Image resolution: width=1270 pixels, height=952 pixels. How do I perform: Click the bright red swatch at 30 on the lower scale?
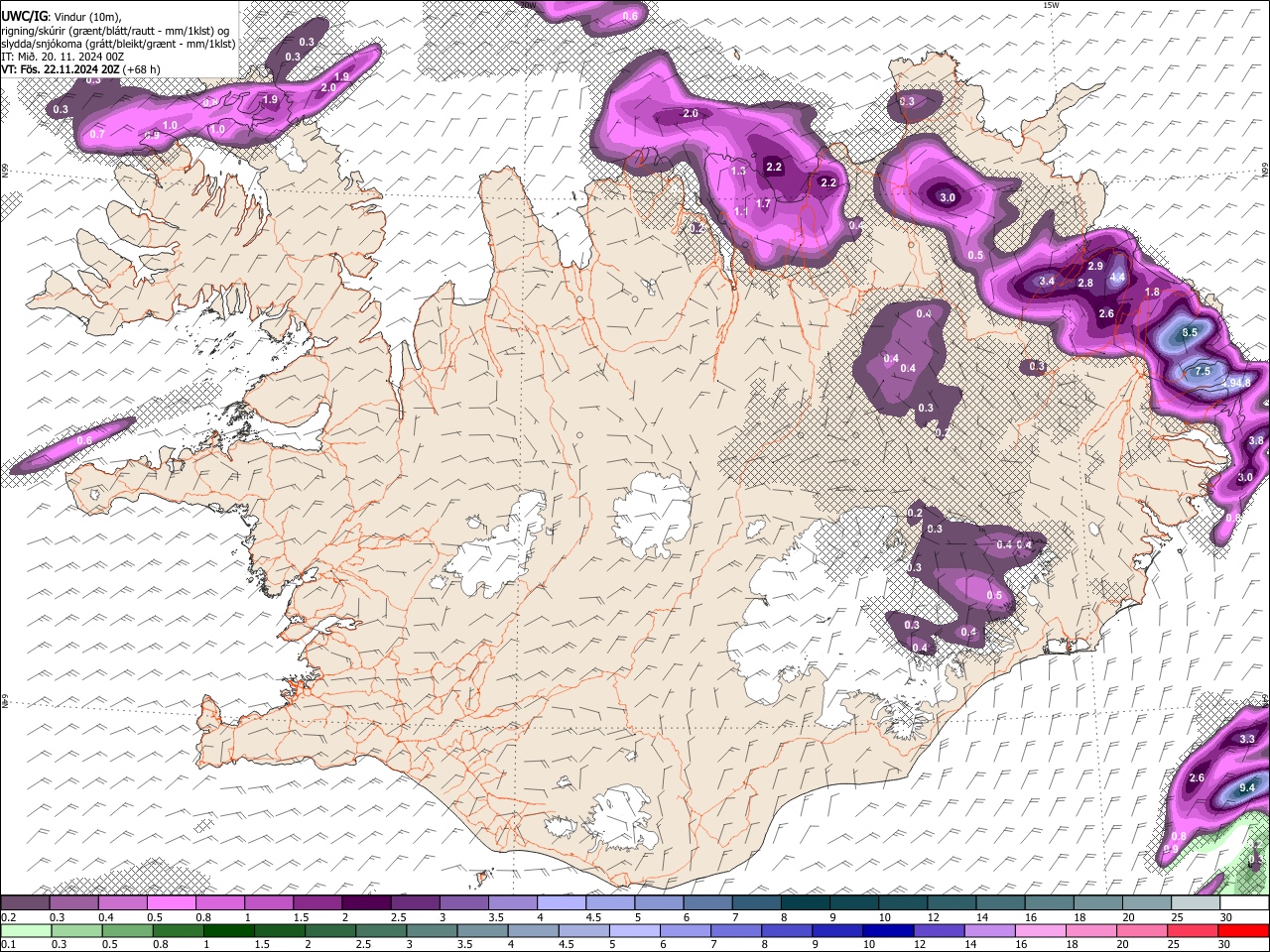tap(1244, 930)
